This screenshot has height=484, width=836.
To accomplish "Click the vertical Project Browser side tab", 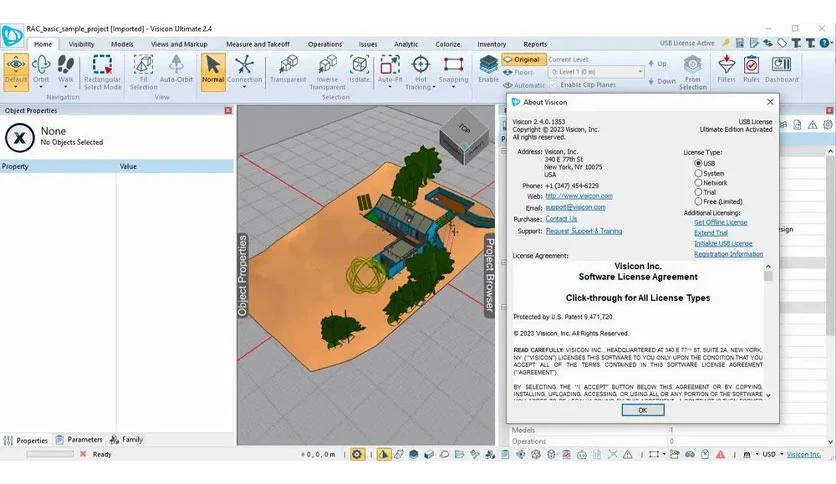I will pos(489,275).
